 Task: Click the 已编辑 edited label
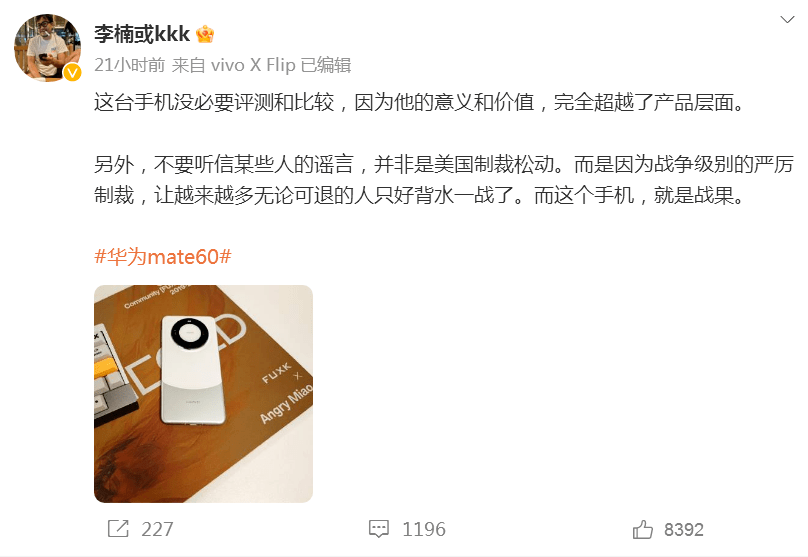(325, 65)
